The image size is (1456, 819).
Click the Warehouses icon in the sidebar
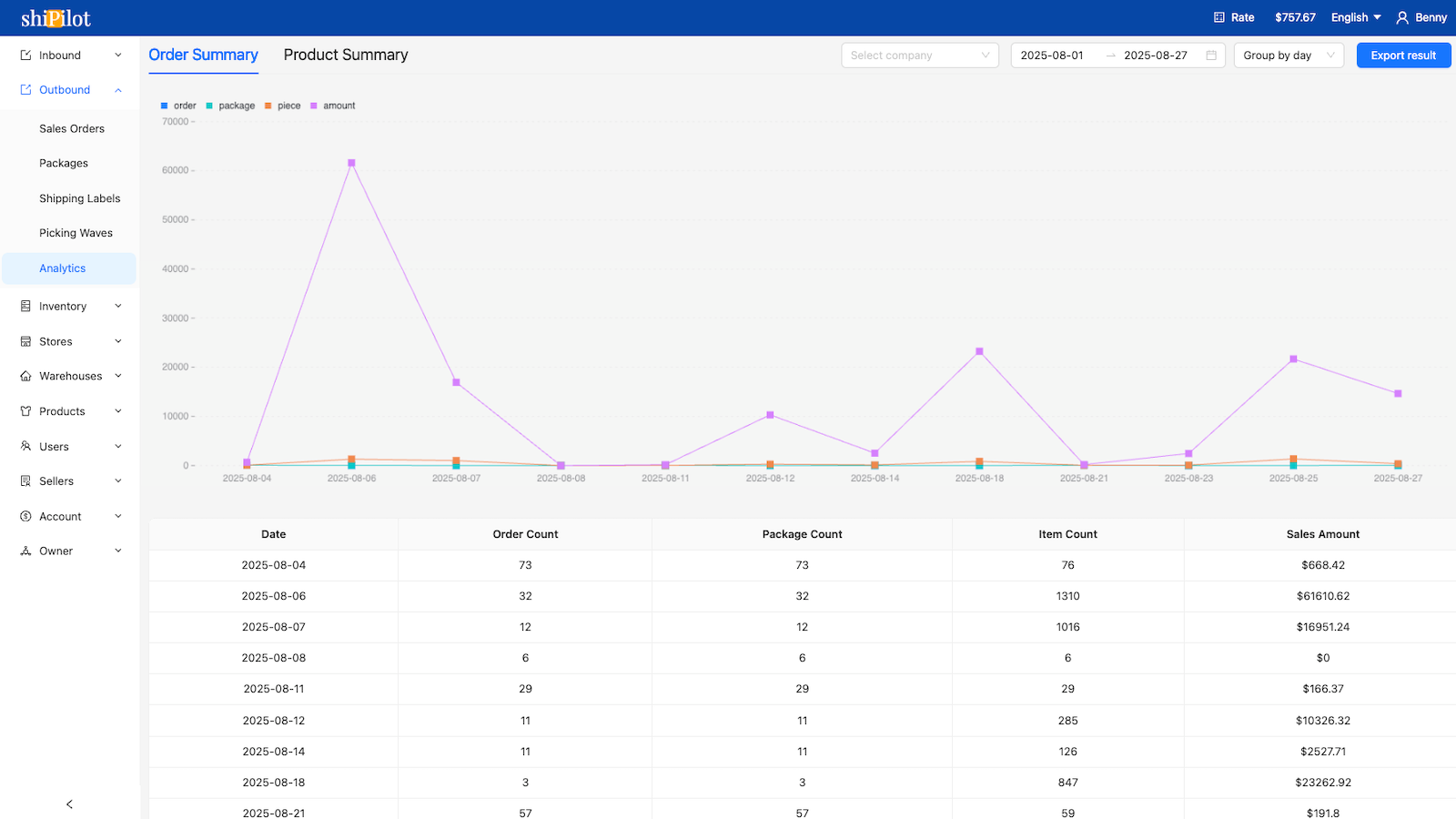(25, 376)
